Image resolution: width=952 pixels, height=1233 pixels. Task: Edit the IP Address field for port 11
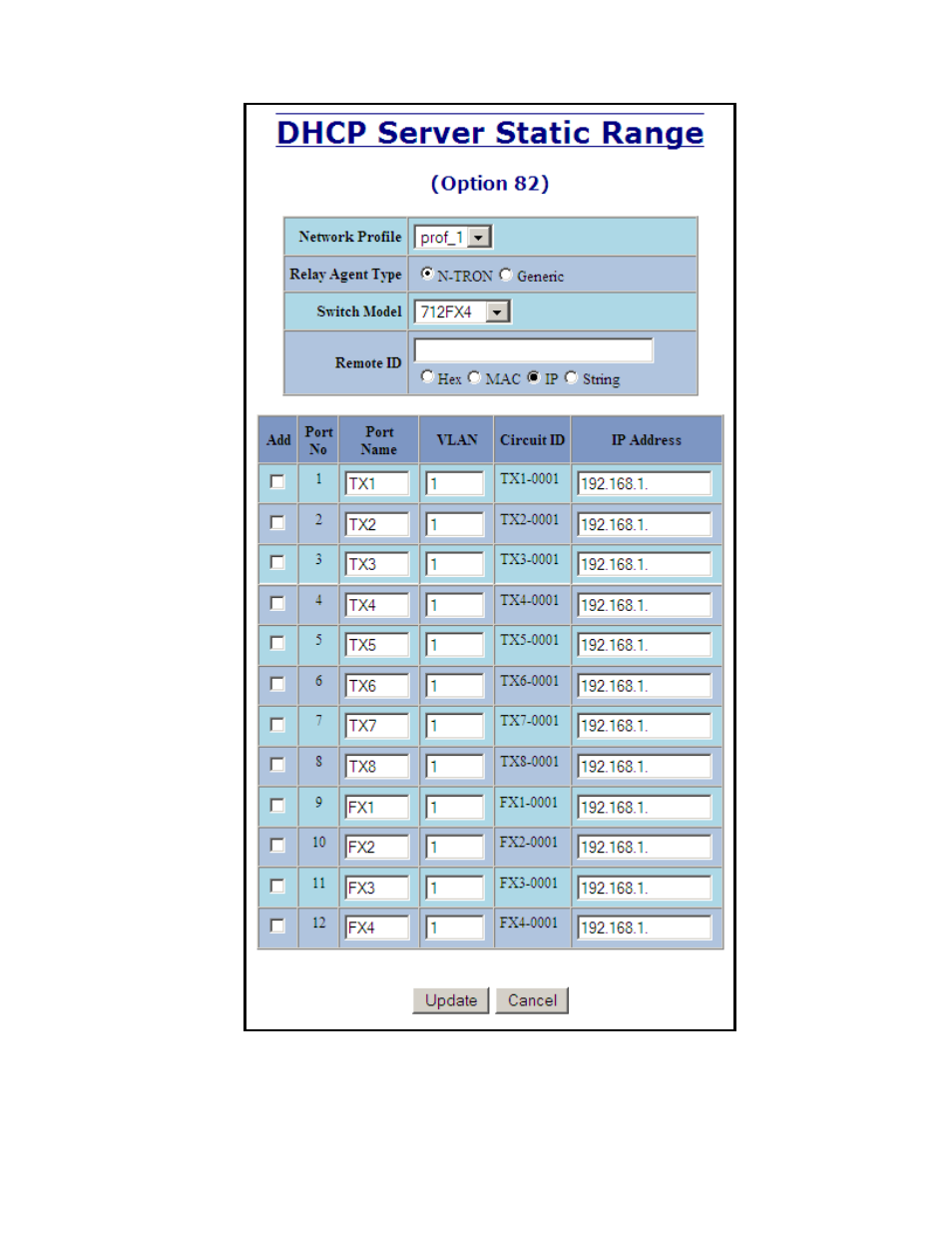click(x=645, y=888)
